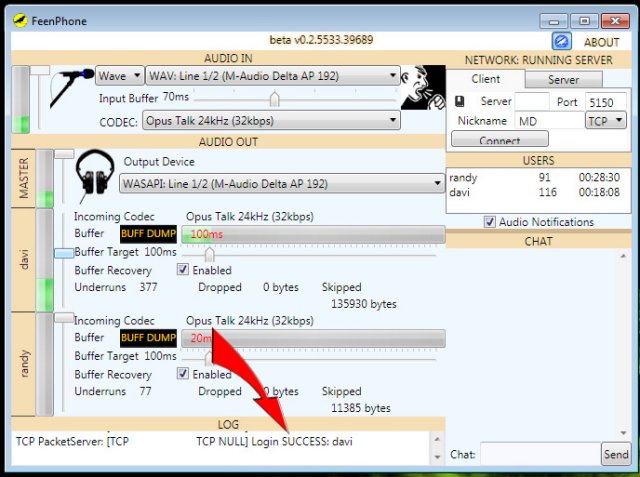Click the shouting man push-to-talk image
The height and width of the screenshot is (477, 640).
(x=423, y=87)
